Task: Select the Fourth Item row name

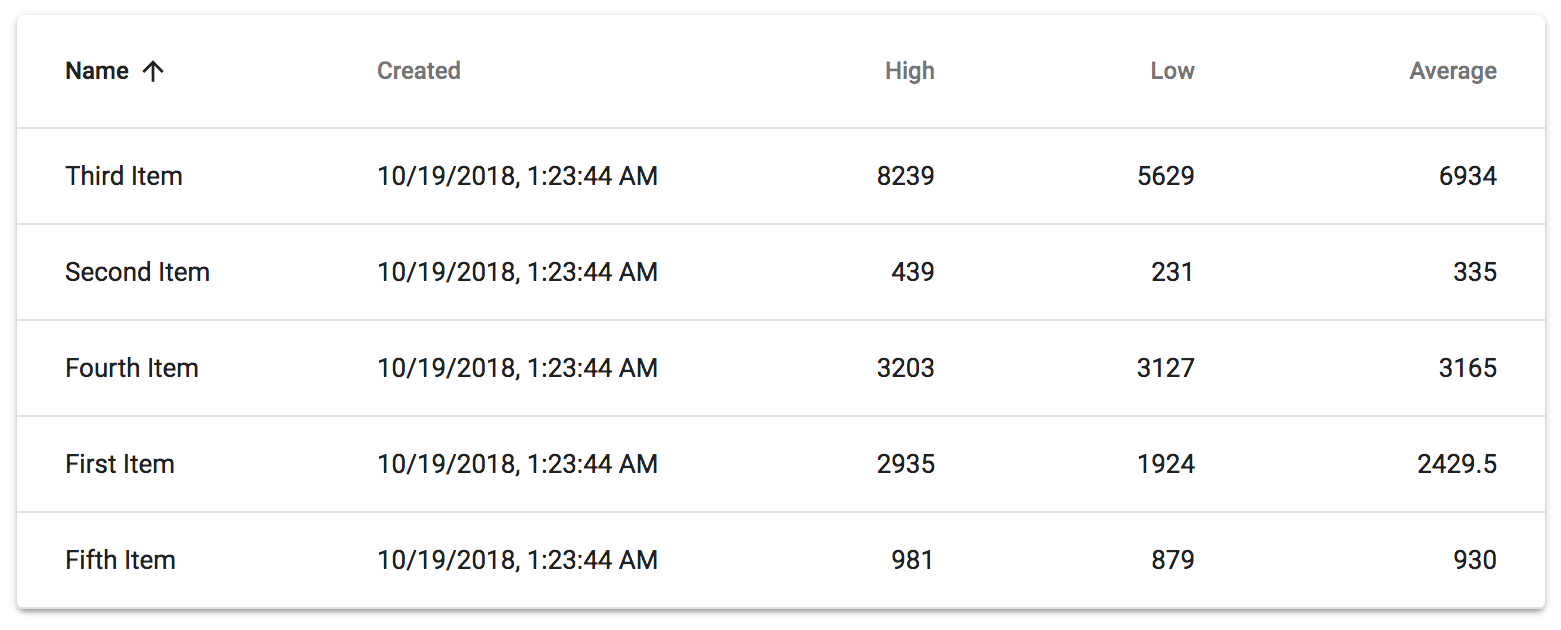Action: 132,369
